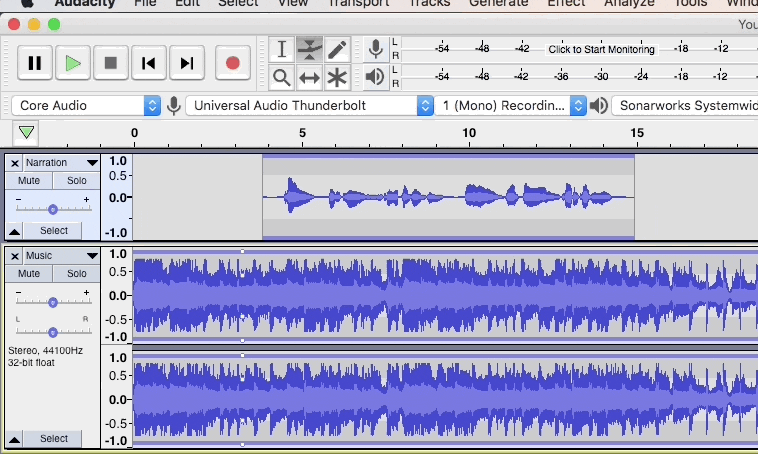Click the red Record button
This screenshot has height=454, width=758.
(x=232, y=63)
